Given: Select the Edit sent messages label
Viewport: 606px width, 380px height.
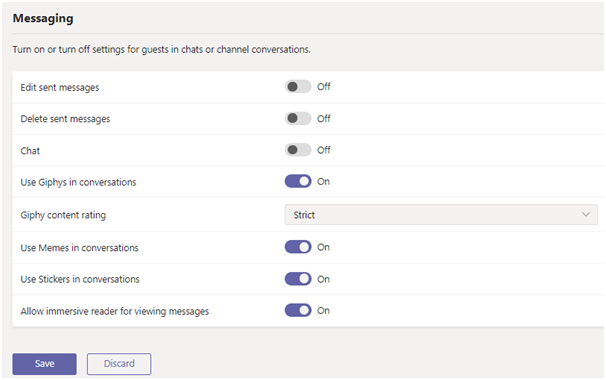Looking at the screenshot, I should click(60, 88).
